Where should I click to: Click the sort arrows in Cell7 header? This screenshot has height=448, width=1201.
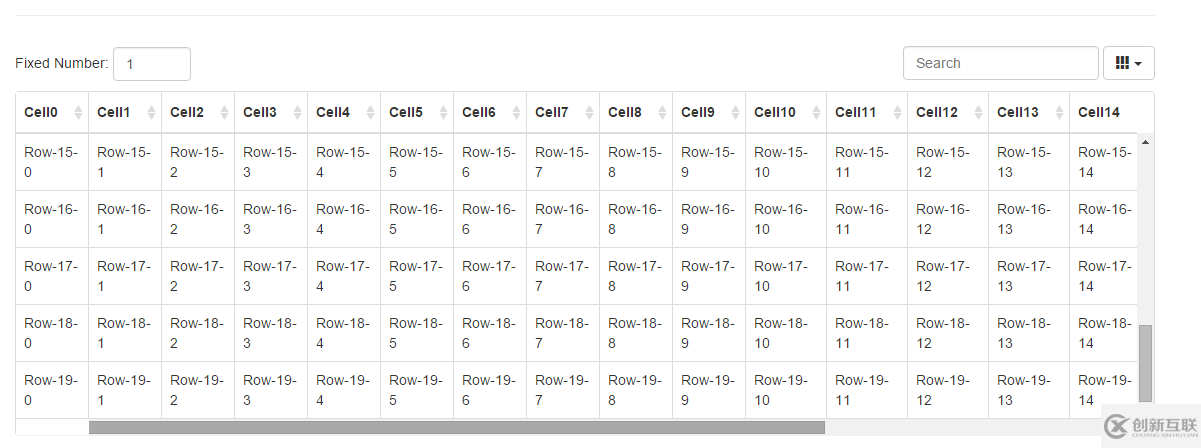click(x=590, y=113)
